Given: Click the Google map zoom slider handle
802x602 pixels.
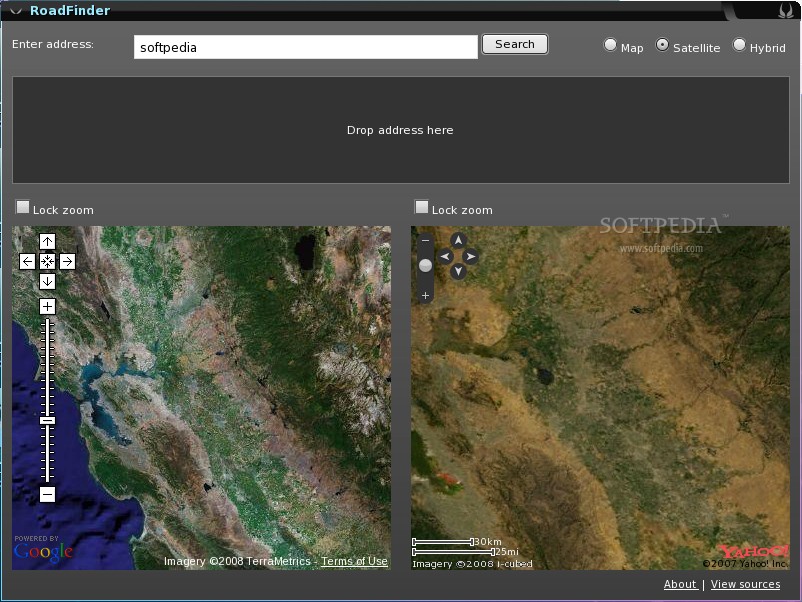Looking at the screenshot, I should [x=47, y=420].
